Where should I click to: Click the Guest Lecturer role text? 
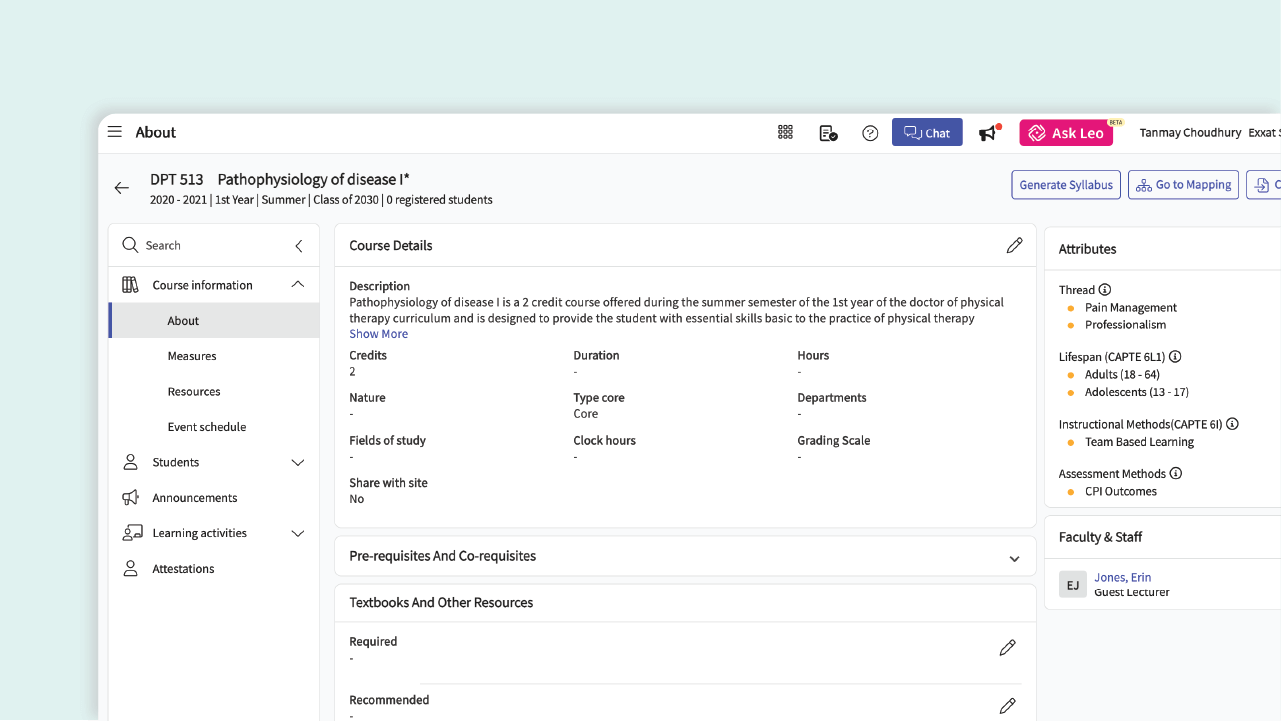pyautogui.click(x=1132, y=592)
